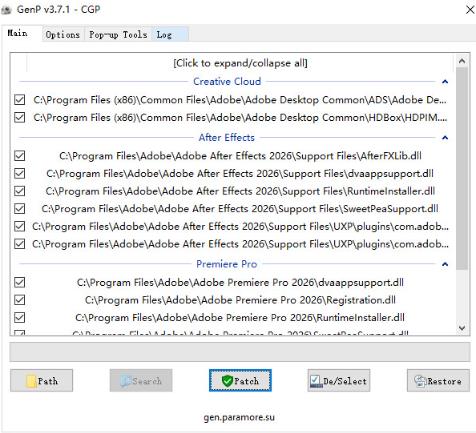Collapse the Premiere Pro group

(445, 264)
